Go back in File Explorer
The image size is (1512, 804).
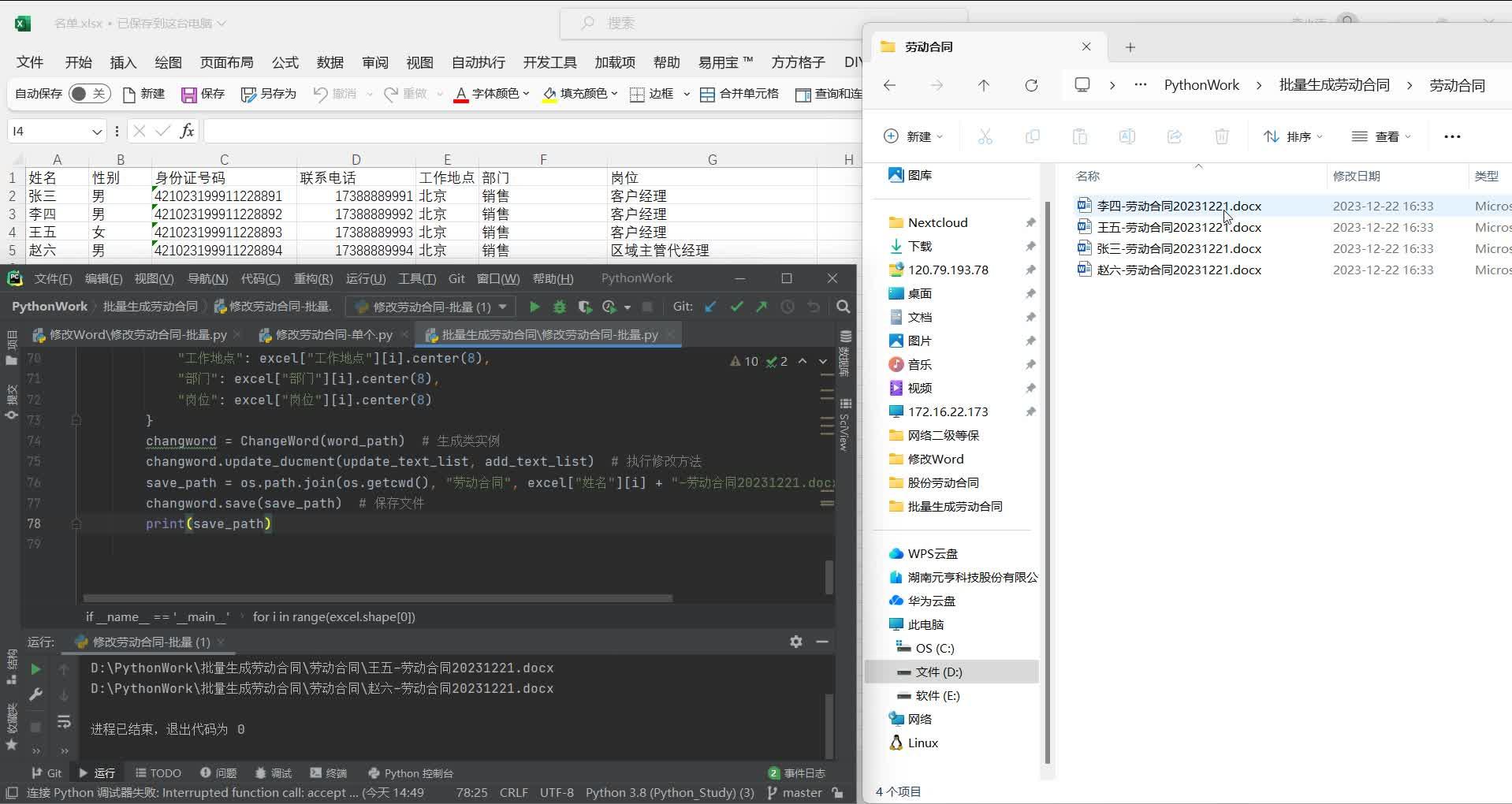pyautogui.click(x=889, y=85)
